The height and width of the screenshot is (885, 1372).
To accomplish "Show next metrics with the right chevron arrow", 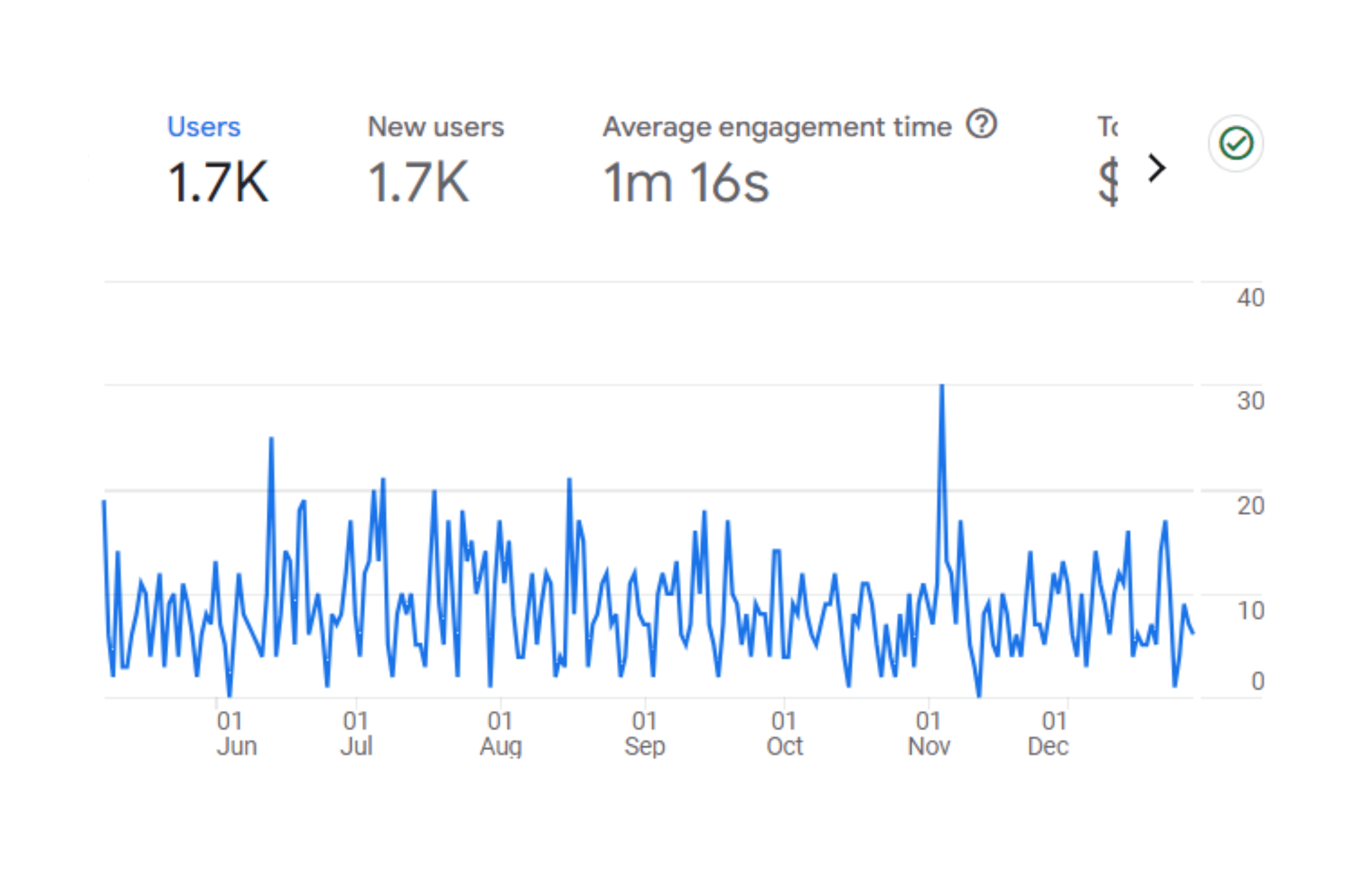I will click(1156, 168).
